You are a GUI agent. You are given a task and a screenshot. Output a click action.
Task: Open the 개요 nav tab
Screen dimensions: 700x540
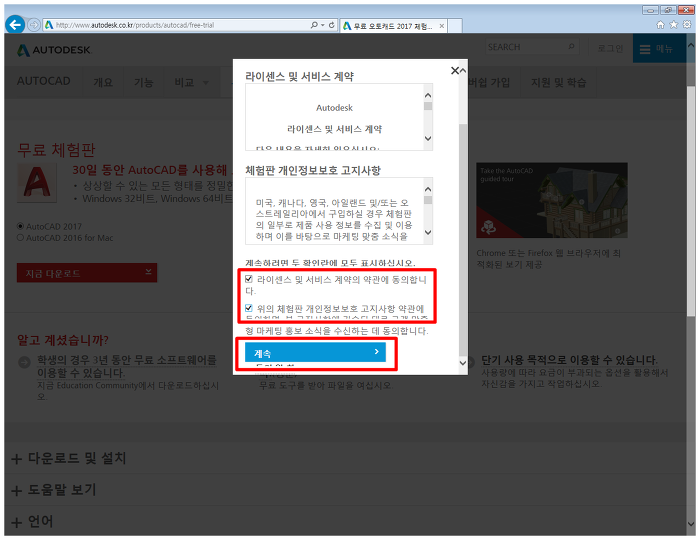click(x=103, y=83)
